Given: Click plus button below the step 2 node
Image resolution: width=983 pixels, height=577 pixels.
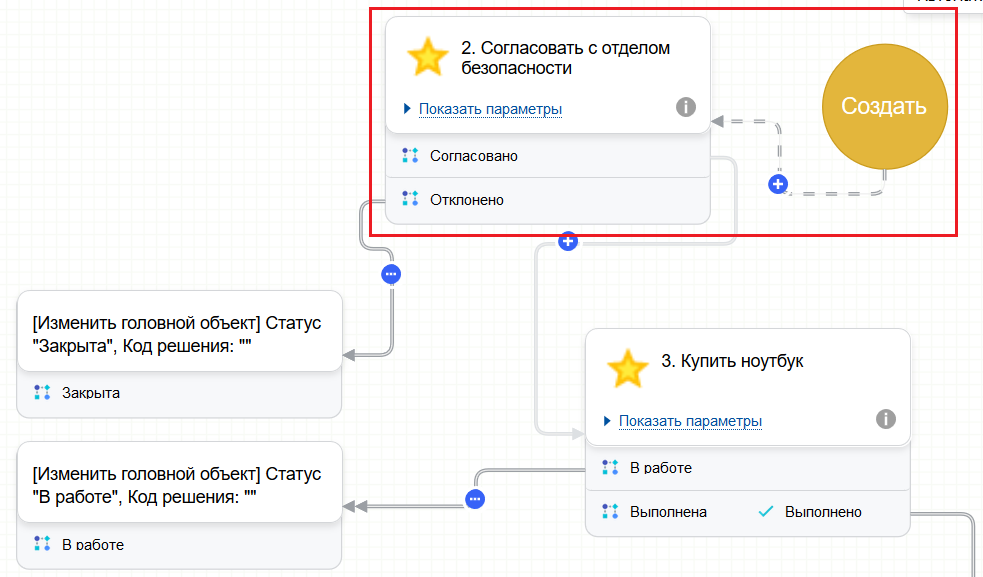Looking at the screenshot, I should tap(568, 241).
